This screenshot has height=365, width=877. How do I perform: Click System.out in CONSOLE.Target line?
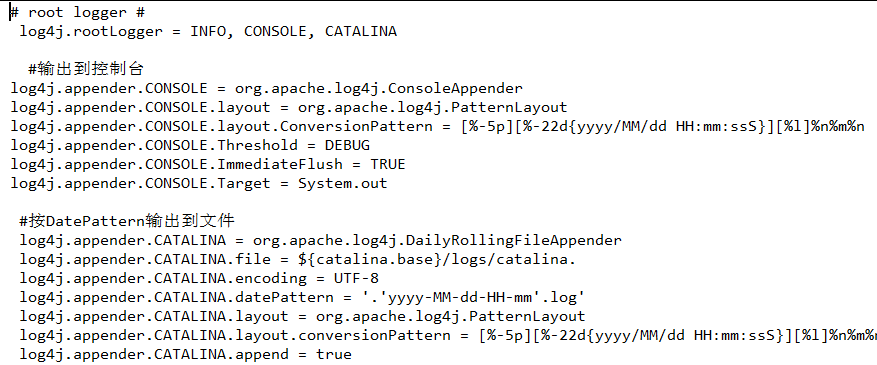click(342, 183)
